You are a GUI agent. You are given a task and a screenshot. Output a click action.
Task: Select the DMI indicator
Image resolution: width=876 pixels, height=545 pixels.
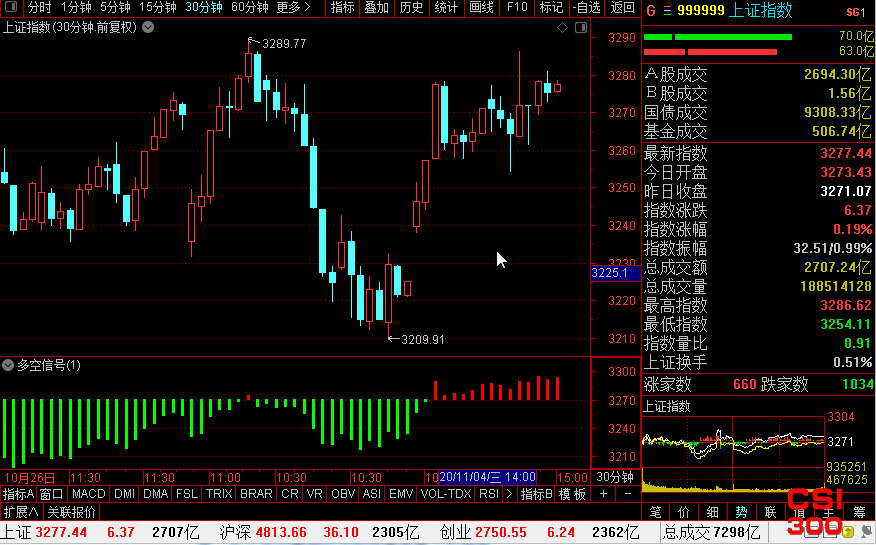(125, 494)
